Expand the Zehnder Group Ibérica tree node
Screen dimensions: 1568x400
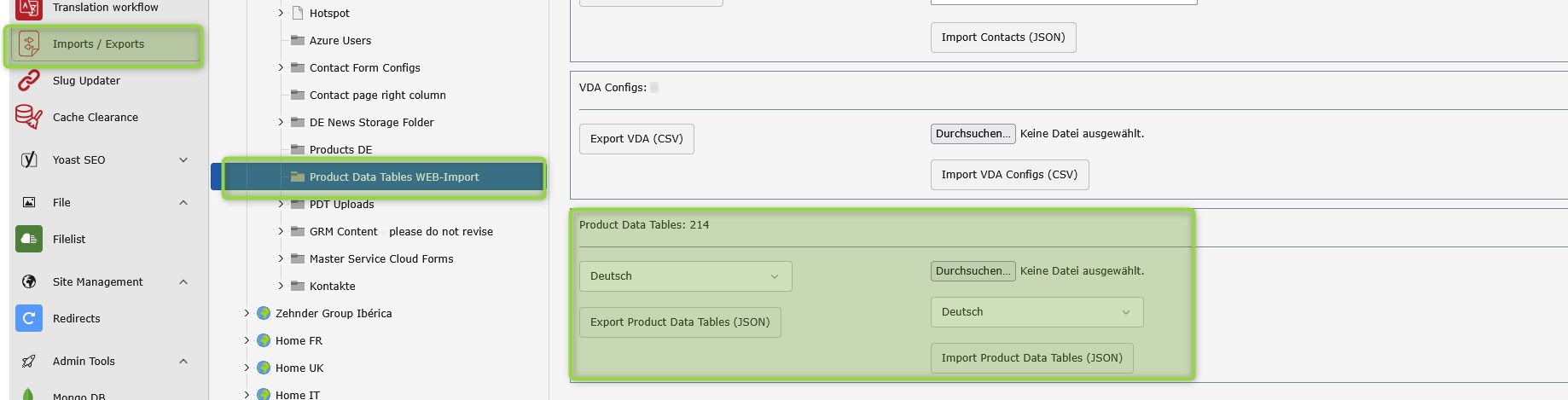click(x=247, y=314)
